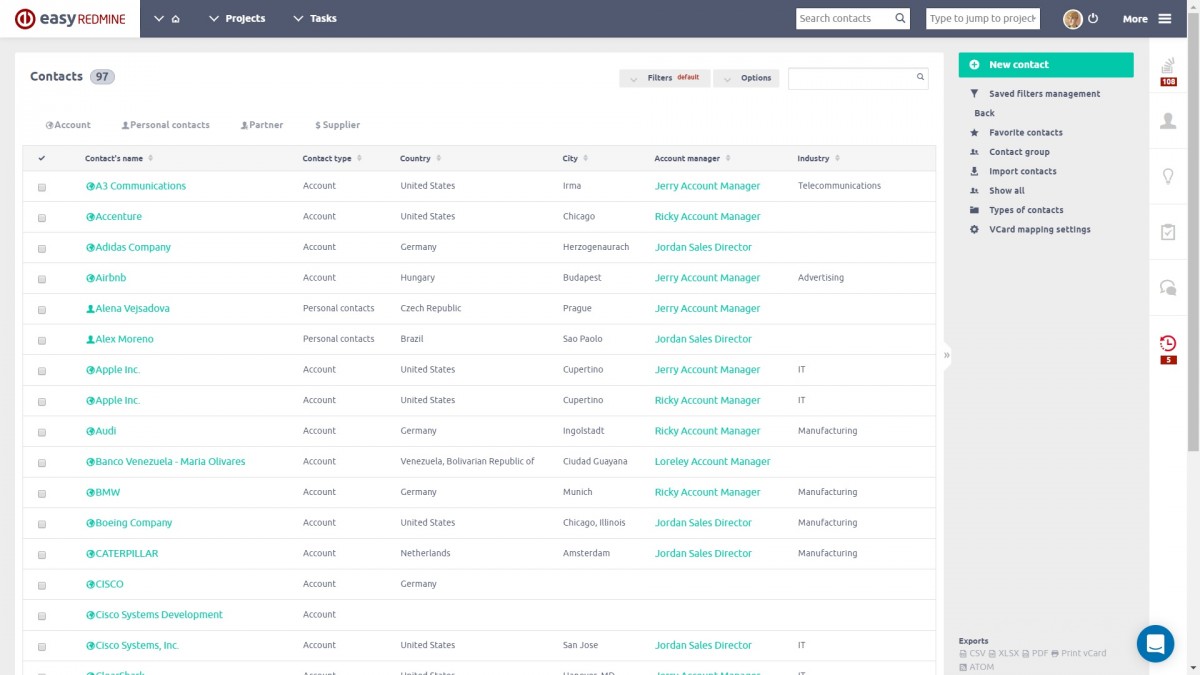Switch to the Supplier tab

click(x=337, y=125)
